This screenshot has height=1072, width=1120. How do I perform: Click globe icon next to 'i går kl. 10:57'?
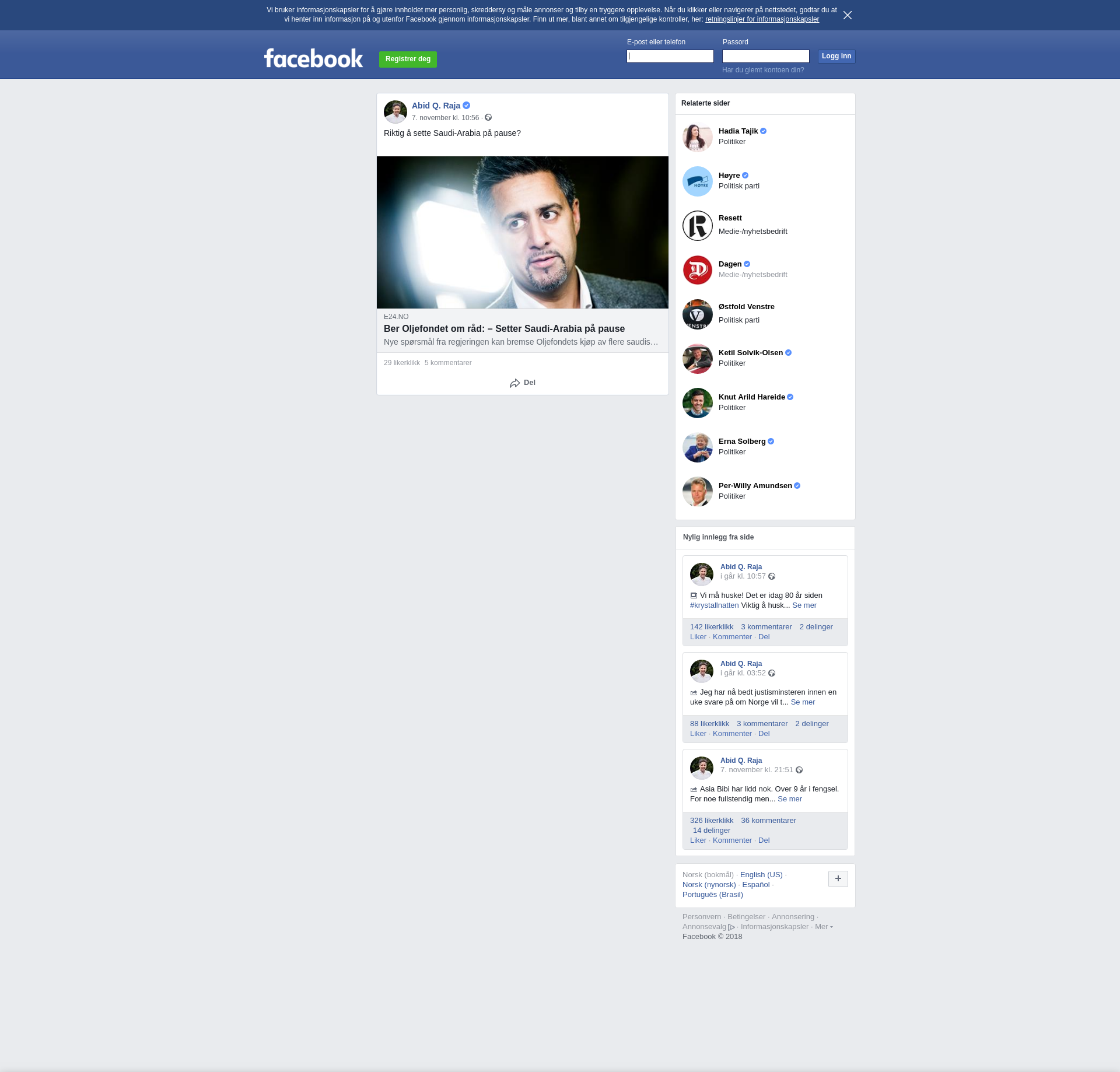pyautogui.click(x=772, y=576)
